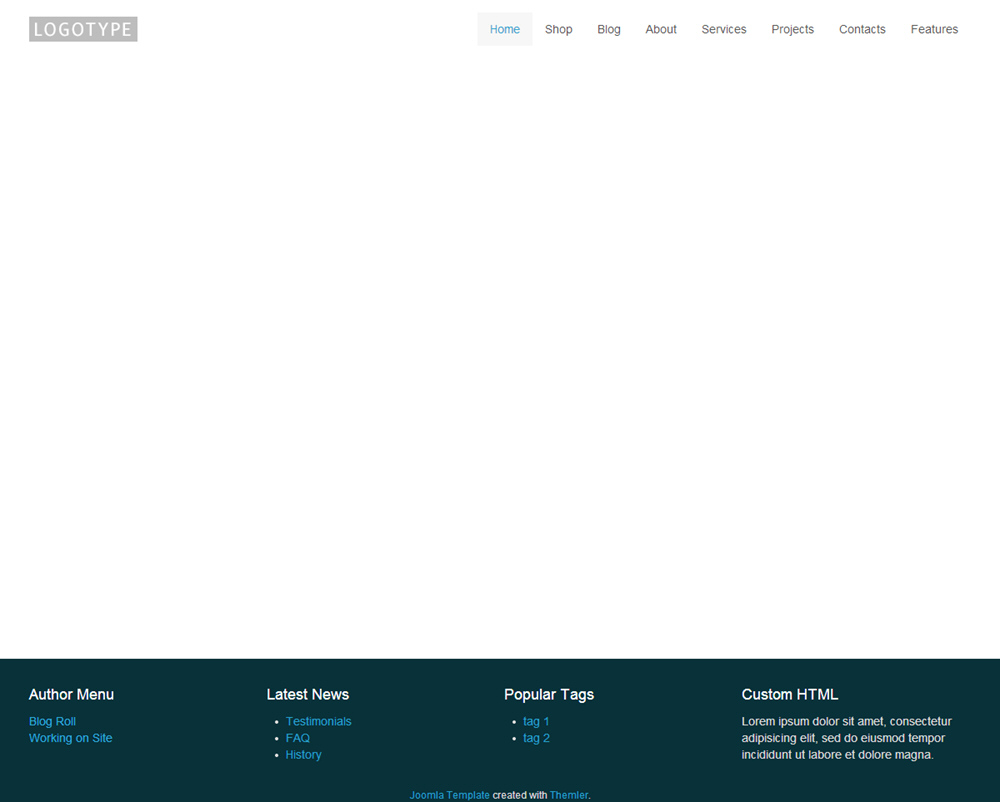
Task: Click the LOGOTYPE logo image
Action: click(x=83, y=29)
